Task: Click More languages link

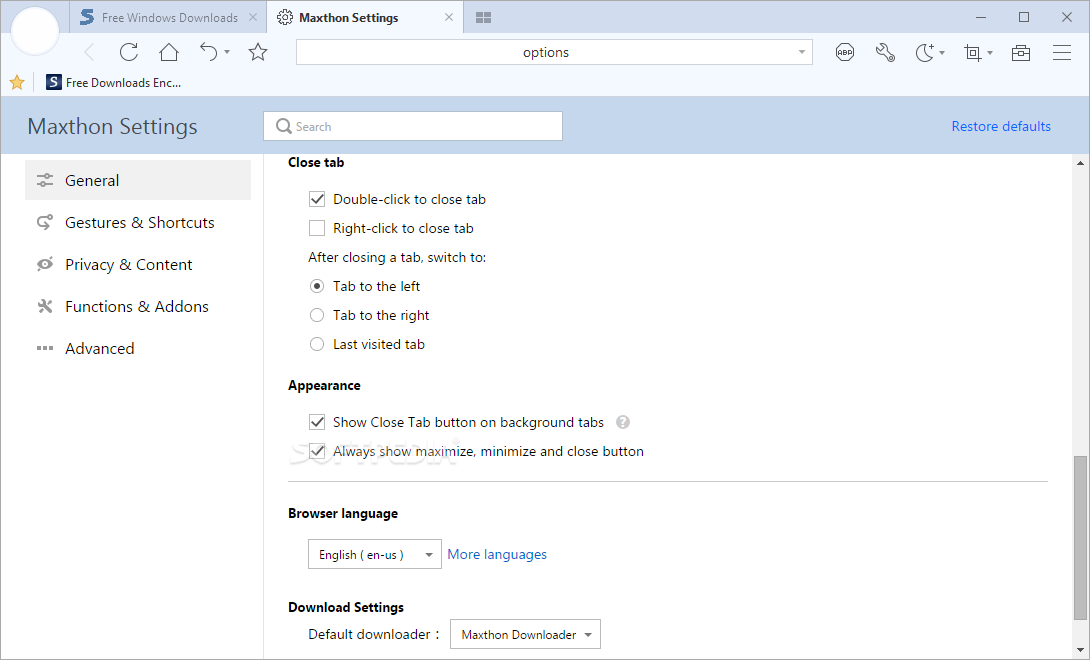Action: coord(497,554)
